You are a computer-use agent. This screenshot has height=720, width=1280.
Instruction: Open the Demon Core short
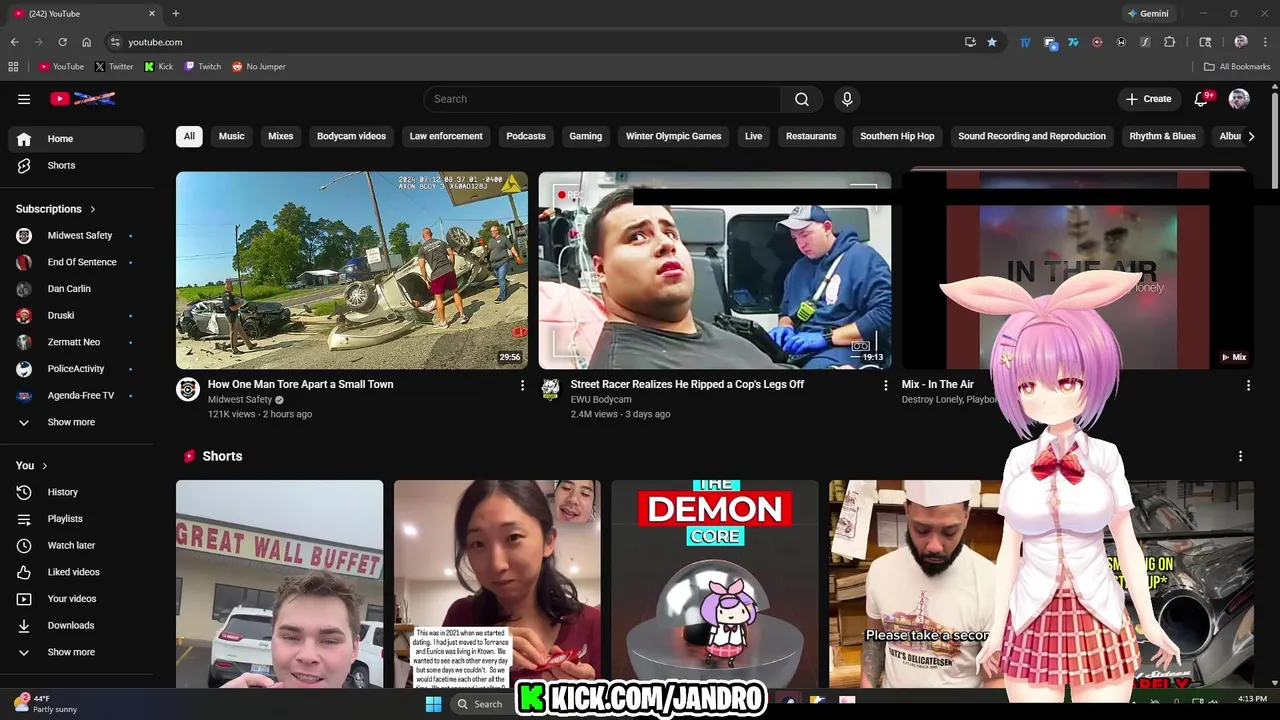714,584
